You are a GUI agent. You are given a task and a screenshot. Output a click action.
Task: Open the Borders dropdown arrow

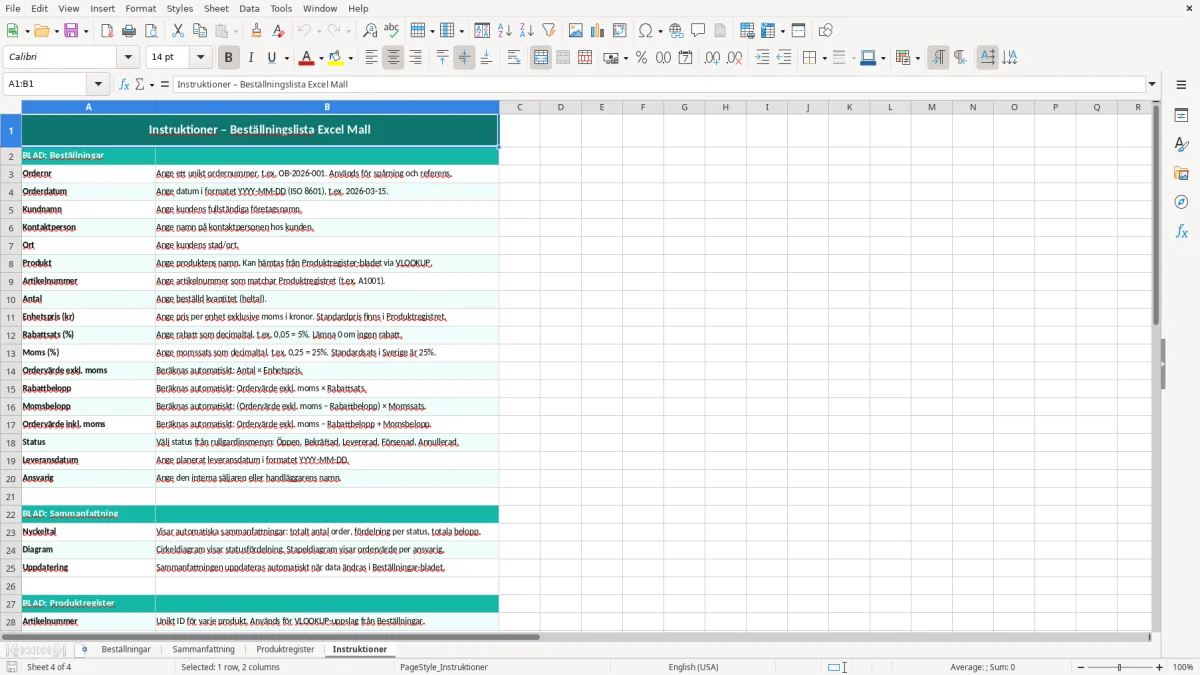tap(823, 58)
